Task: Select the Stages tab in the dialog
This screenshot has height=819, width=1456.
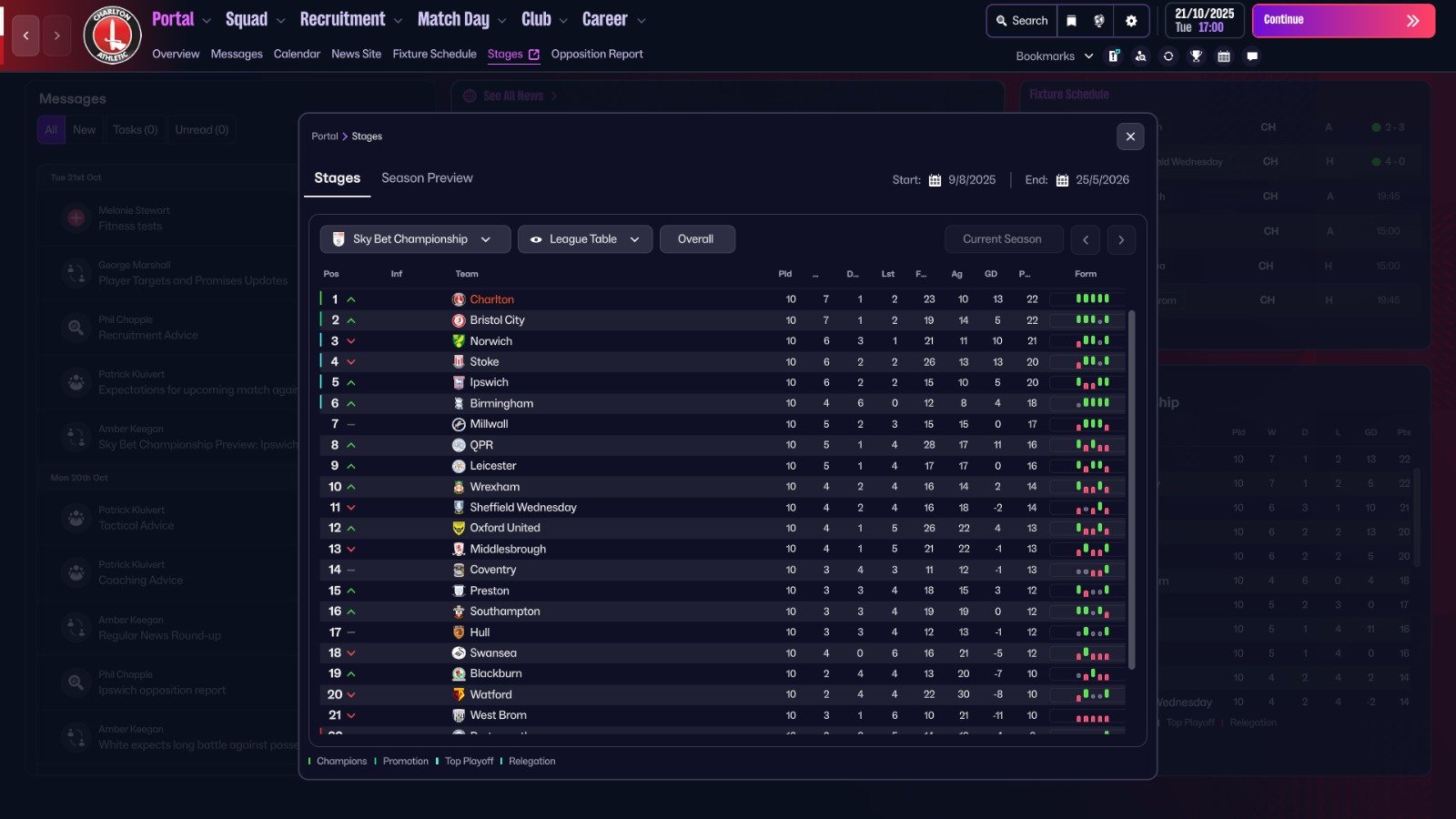Action: pos(337,178)
